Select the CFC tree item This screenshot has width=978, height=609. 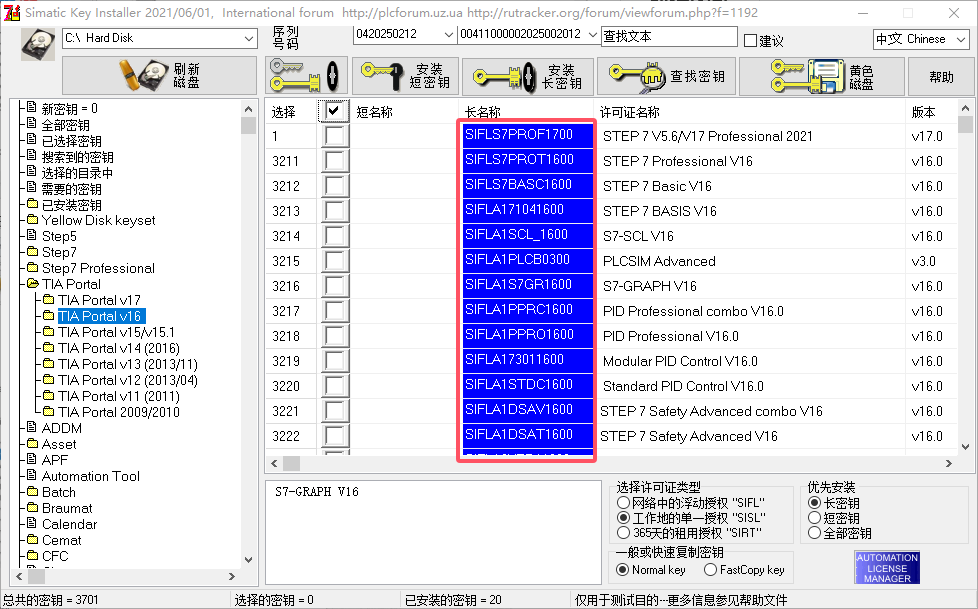pyautogui.click(x=55, y=556)
